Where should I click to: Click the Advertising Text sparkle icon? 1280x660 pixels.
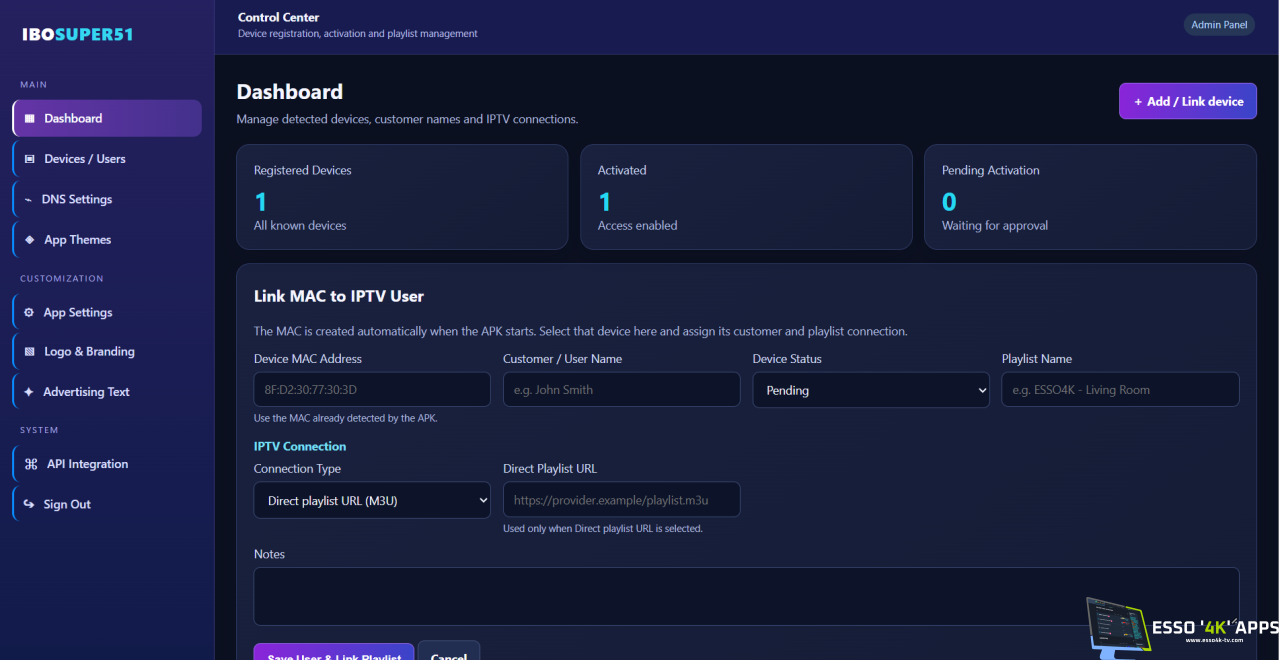coord(29,392)
